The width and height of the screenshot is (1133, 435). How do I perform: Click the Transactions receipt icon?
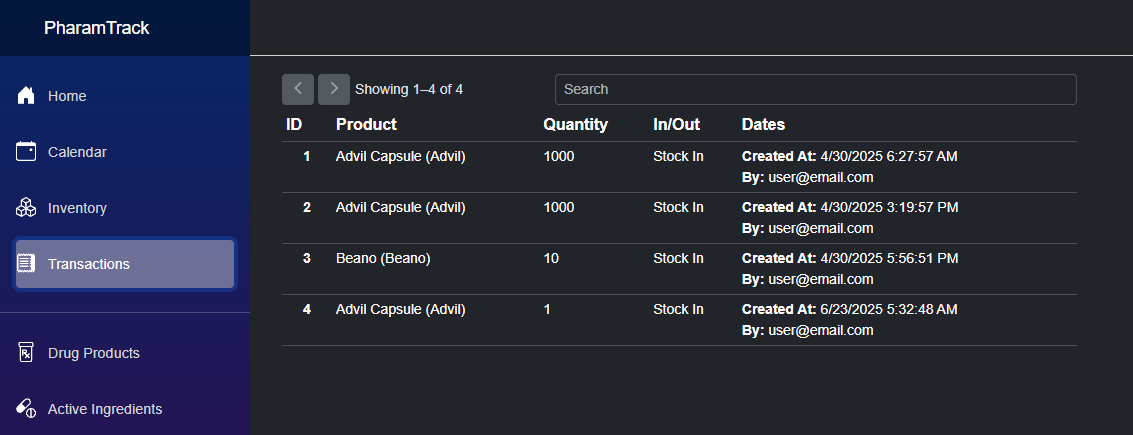(27, 264)
